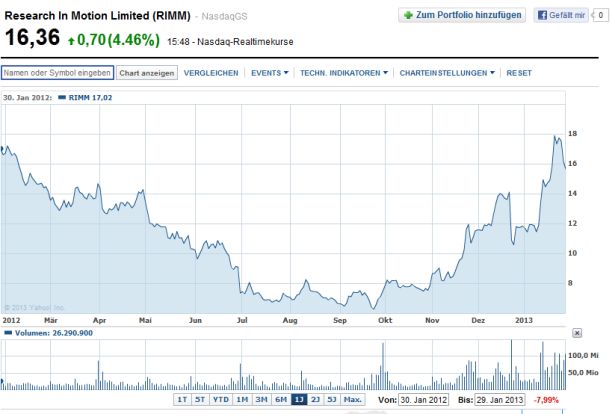Open the VERGLEICHEN option
The height and width of the screenshot is (414, 610).
click(211, 73)
